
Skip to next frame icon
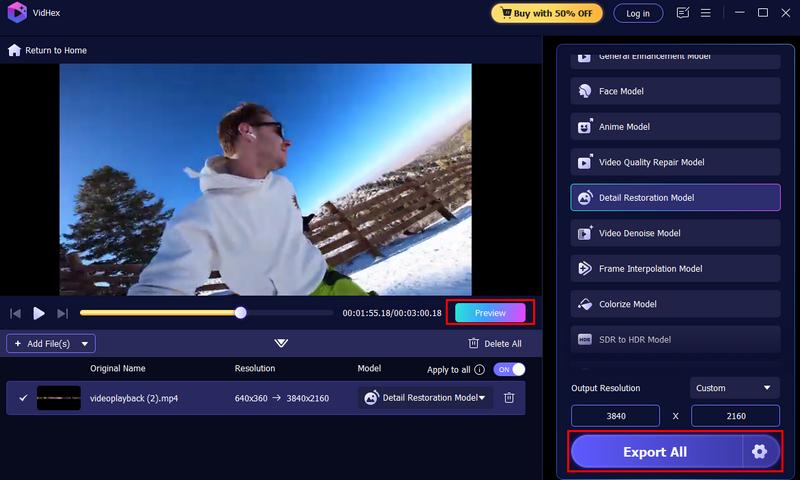pos(62,313)
